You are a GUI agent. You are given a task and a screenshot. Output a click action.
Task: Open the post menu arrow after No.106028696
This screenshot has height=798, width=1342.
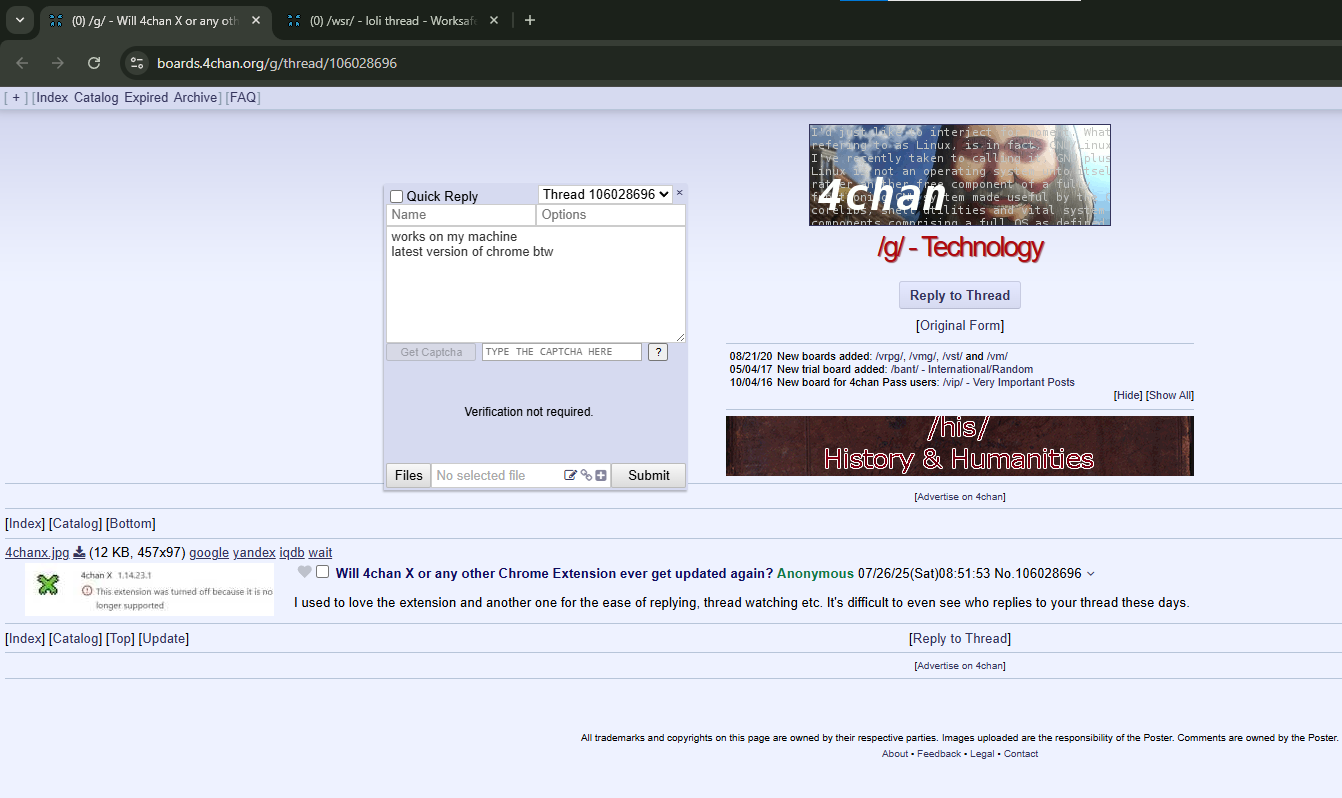tap(1090, 574)
